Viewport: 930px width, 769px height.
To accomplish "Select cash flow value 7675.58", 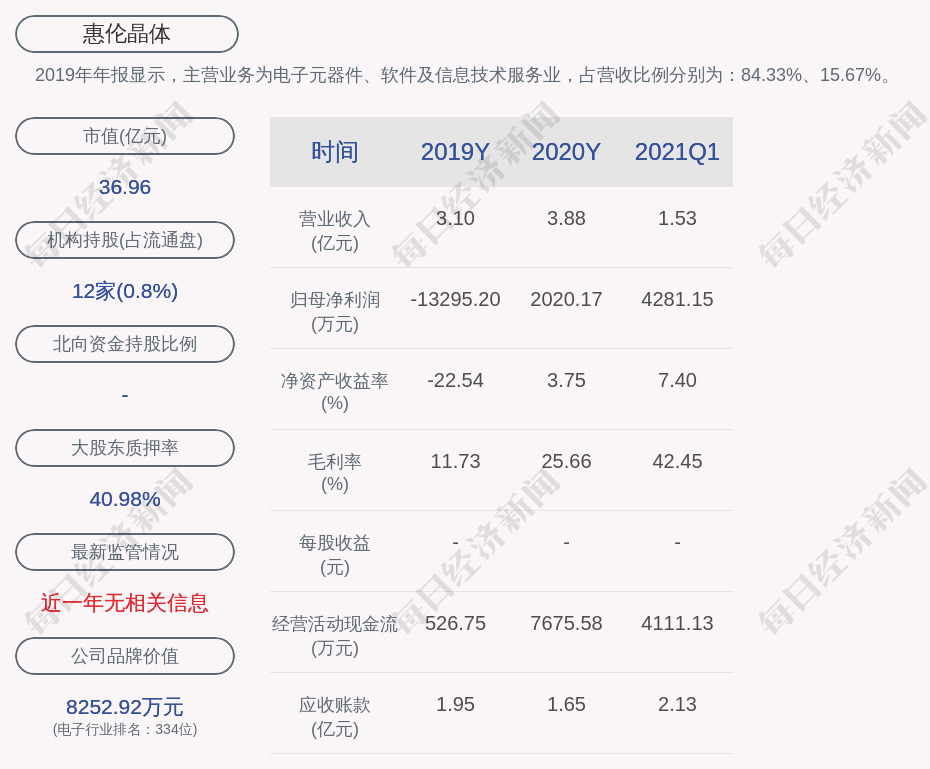I will tap(566, 623).
